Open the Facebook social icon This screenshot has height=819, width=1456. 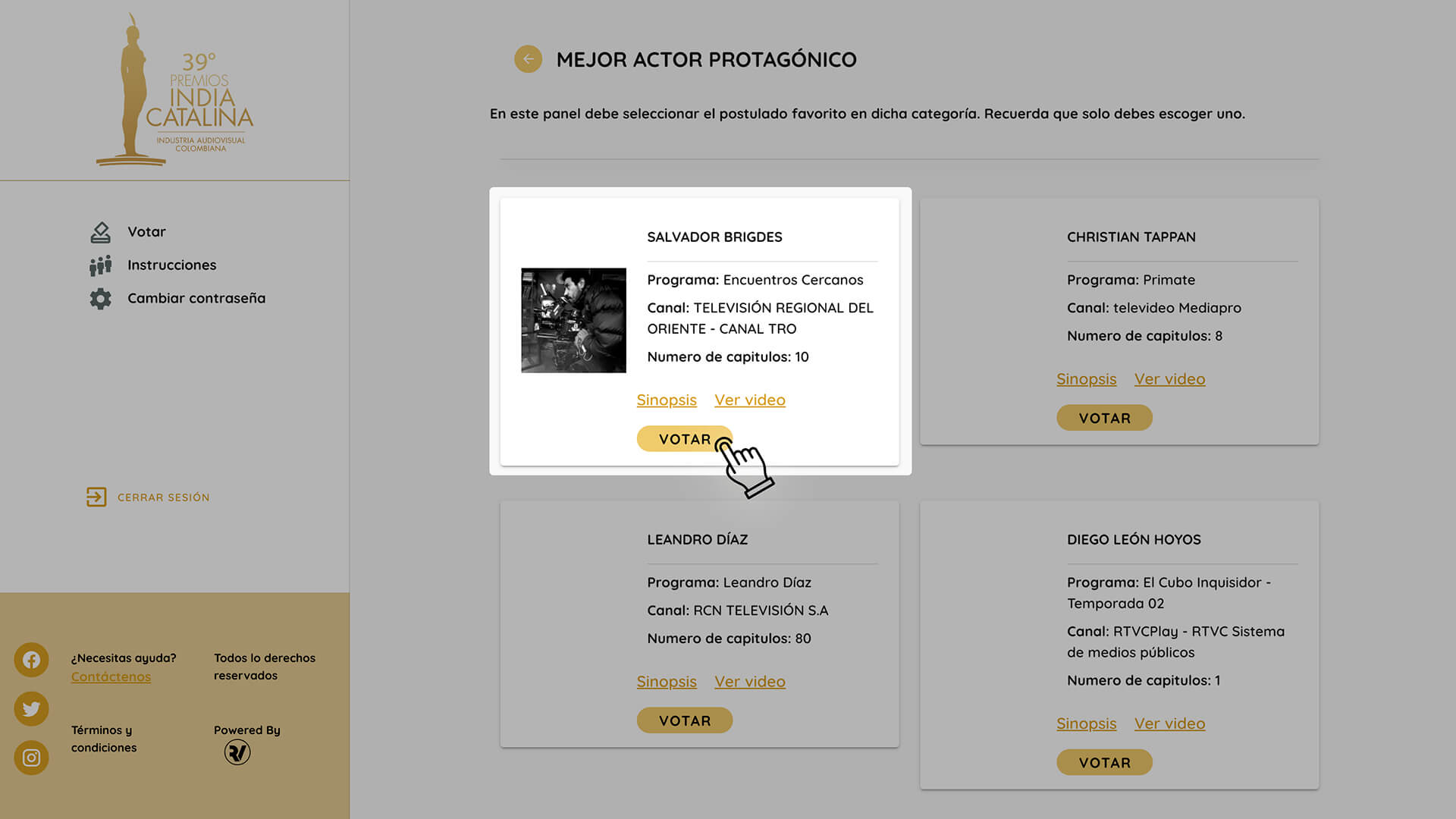(31, 660)
